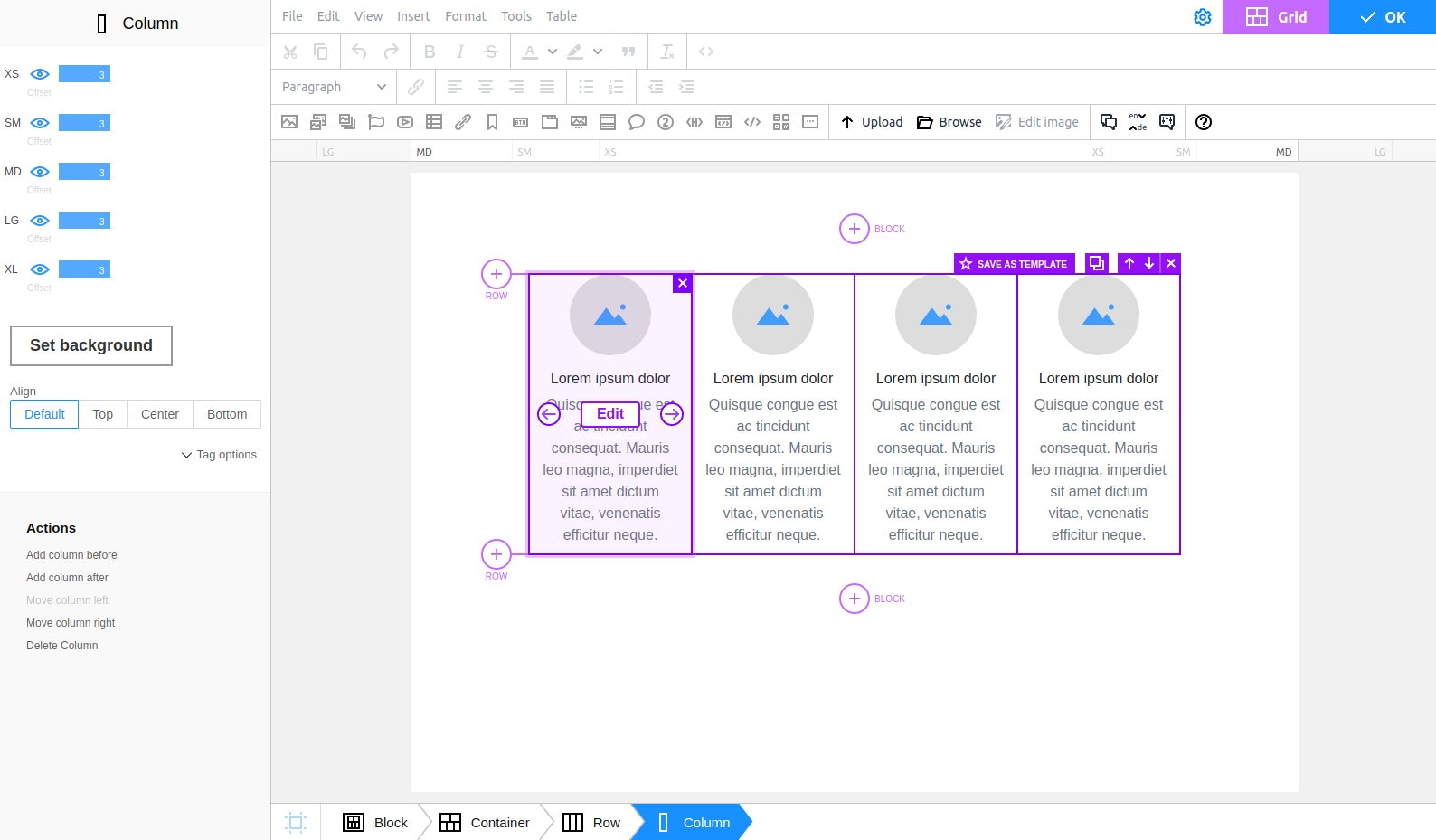The height and width of the screenshot is (840, 1436).
Task: Adjust the XL column width slider
Action: 84,269
